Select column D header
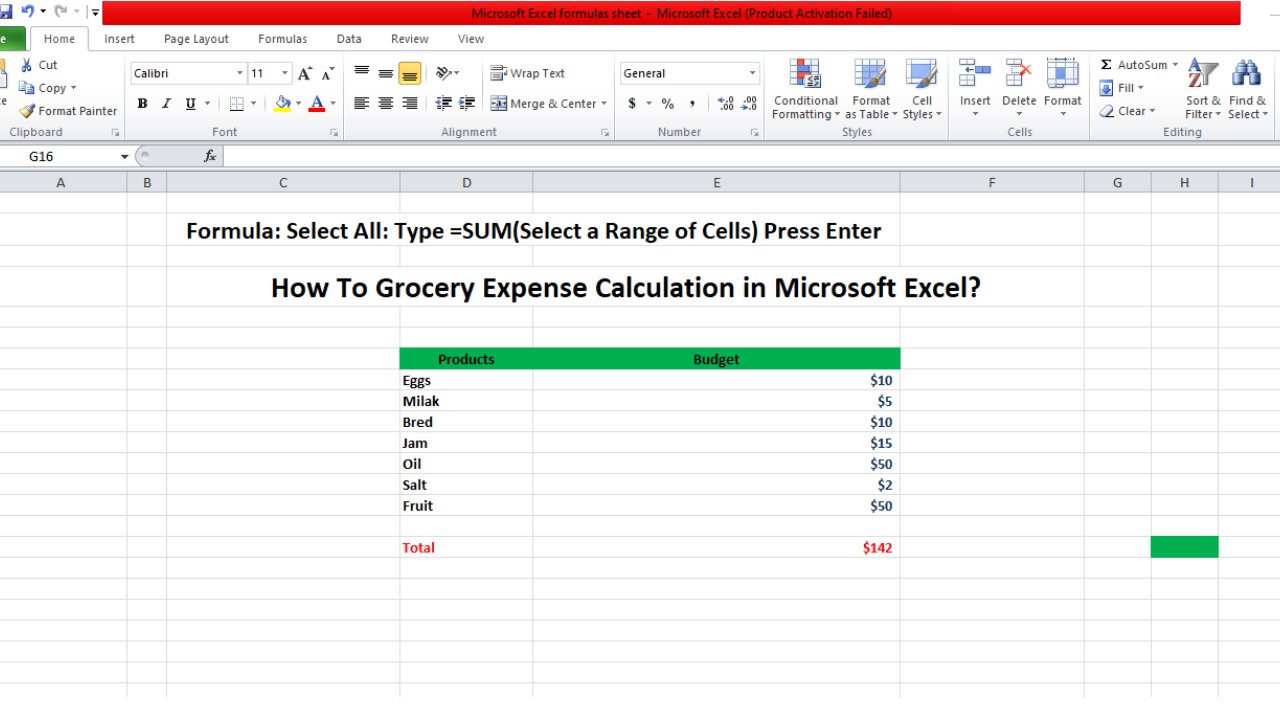The height and width of the screenshot is (720, 1280). click(466, 182)
